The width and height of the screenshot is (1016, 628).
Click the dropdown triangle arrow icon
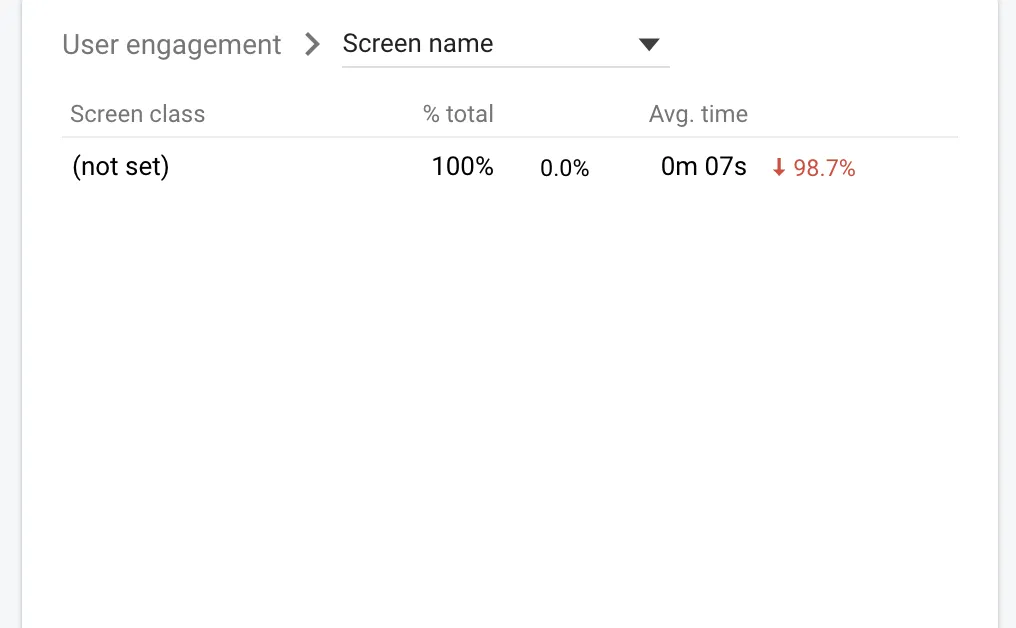pyautogui.click(x=649, y=45)
